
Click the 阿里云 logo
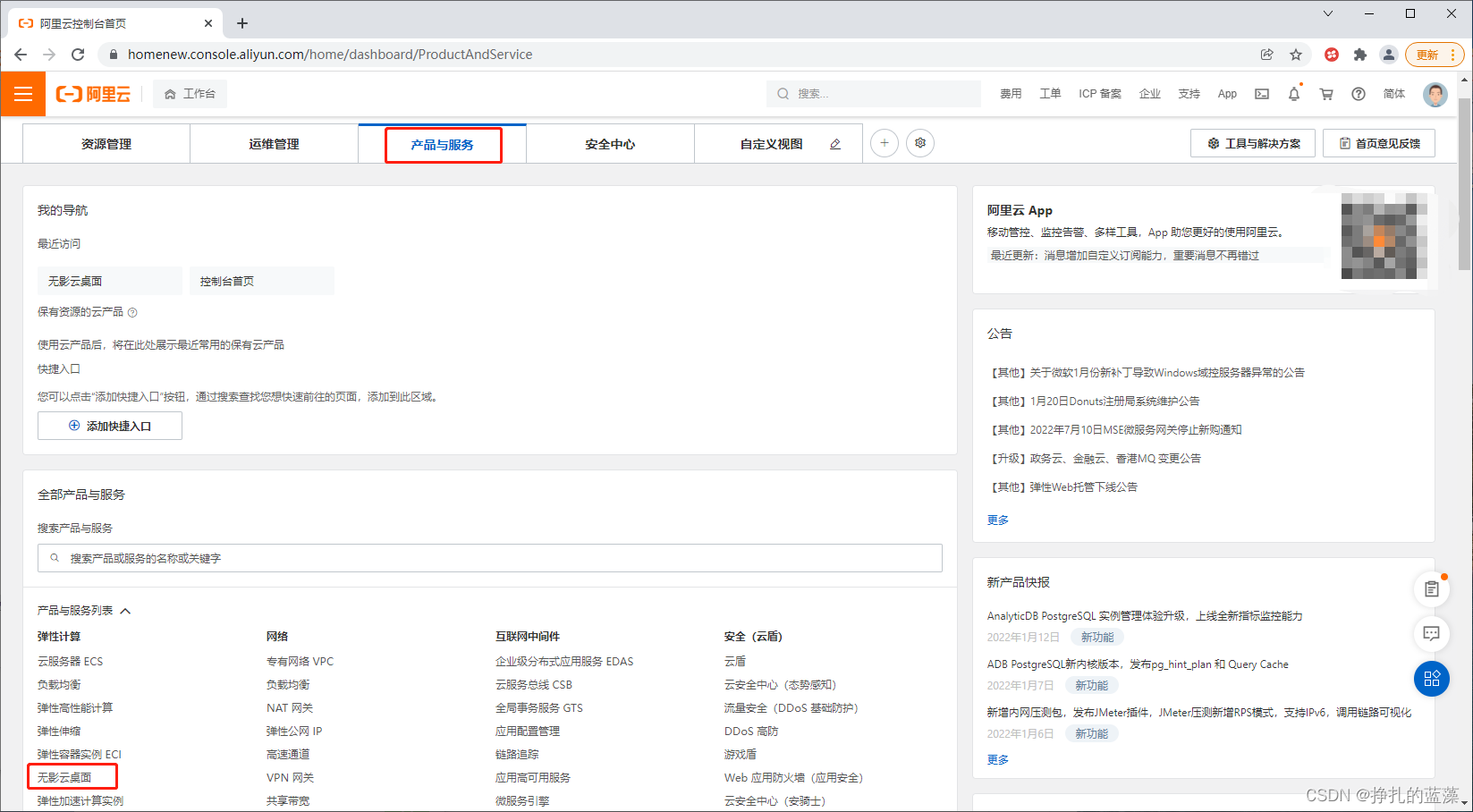pyautogui.click(x=92, y=93)
